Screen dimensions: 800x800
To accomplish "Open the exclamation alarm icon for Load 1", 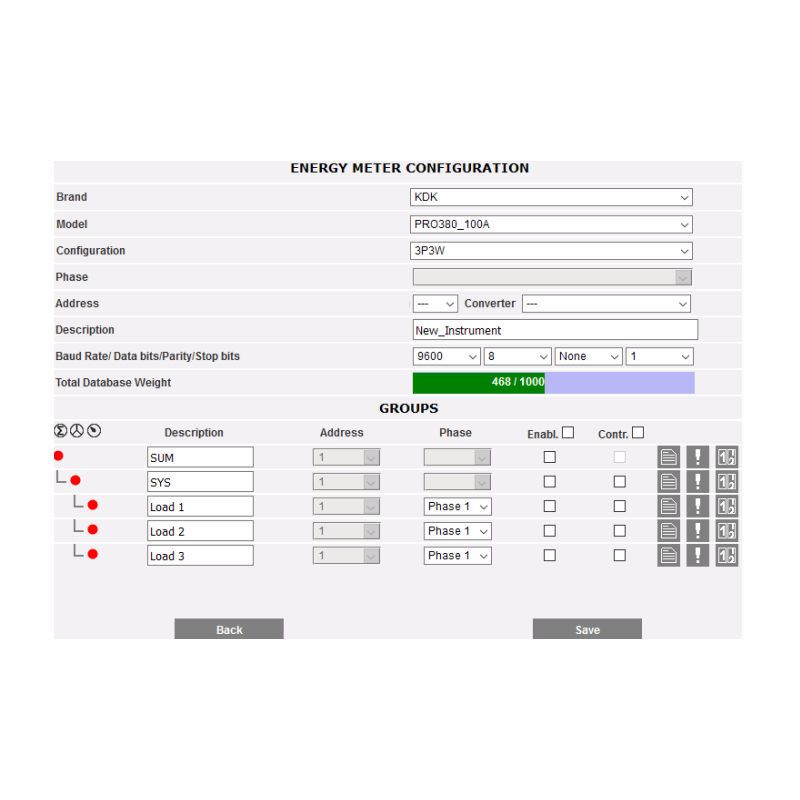I will coord(697,506).
